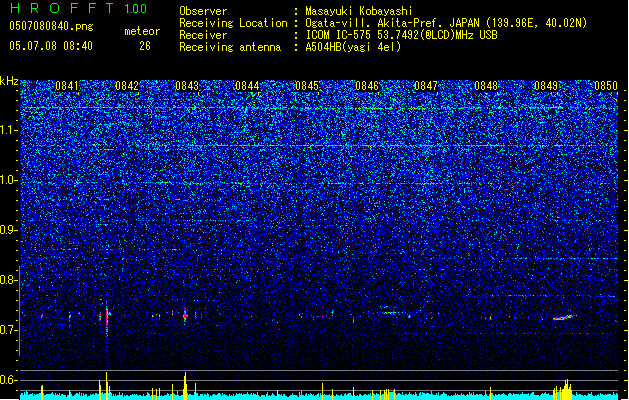The width and height of the screenshot is (629, 400).
Task: Click the Receiver label
Action: [203, 35]
